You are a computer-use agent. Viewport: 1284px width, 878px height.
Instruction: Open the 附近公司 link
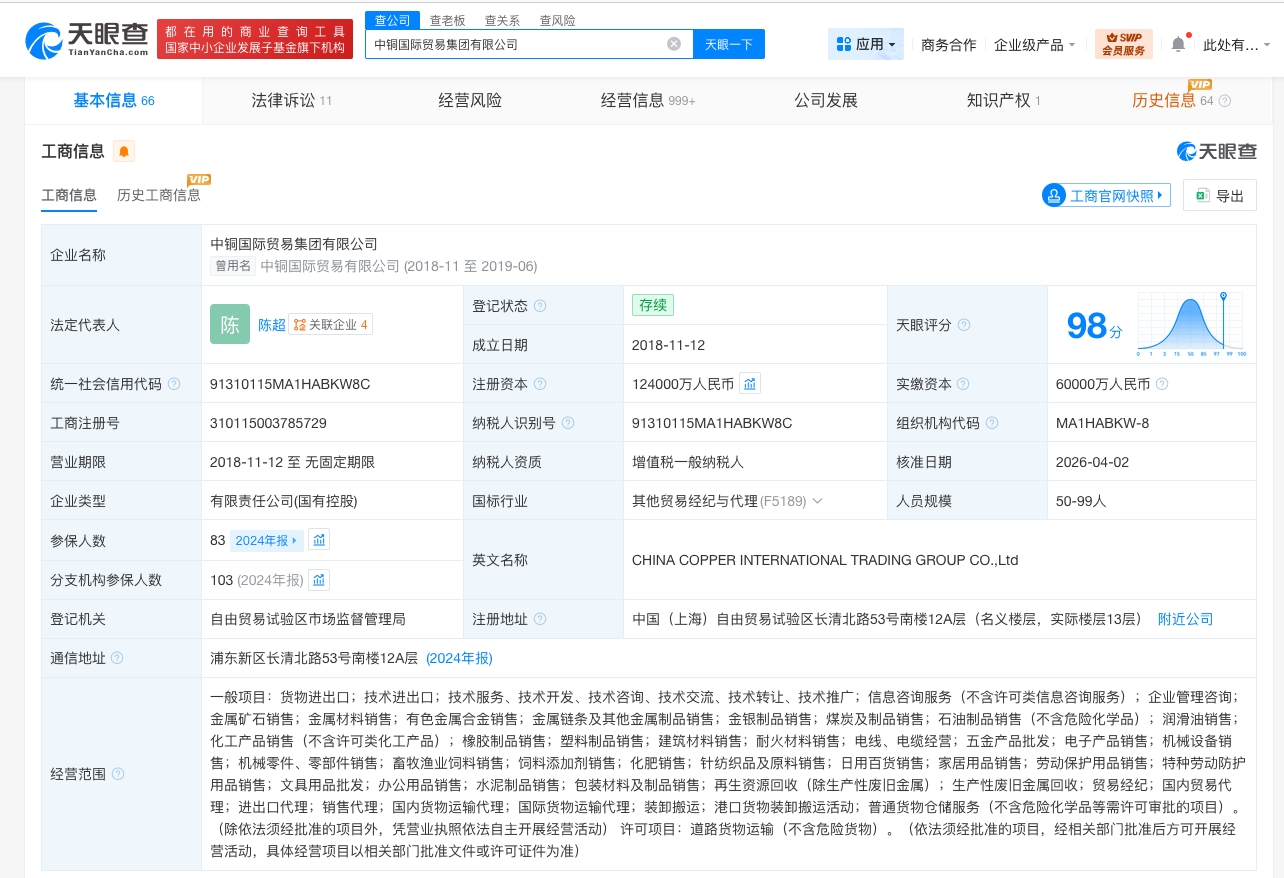1185,619
